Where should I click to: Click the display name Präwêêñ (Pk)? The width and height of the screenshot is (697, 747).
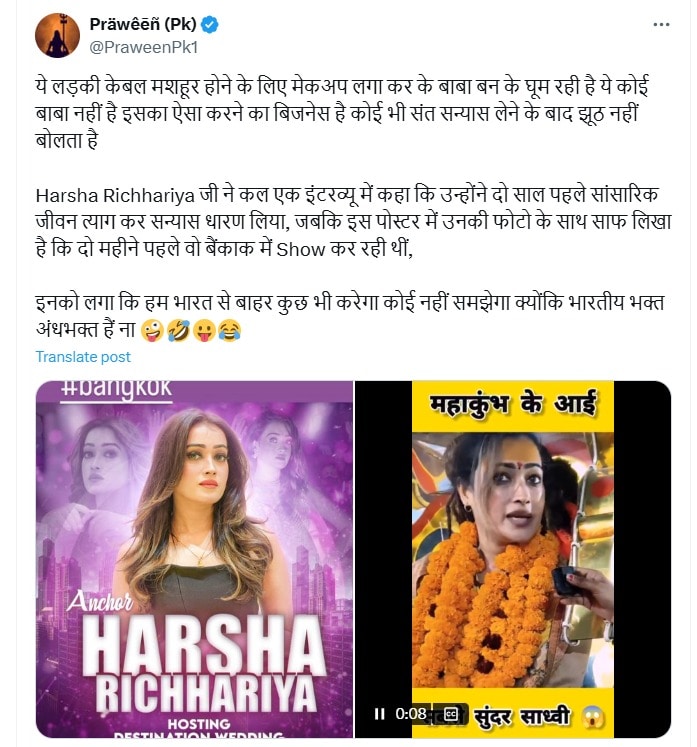pos(143,24)
